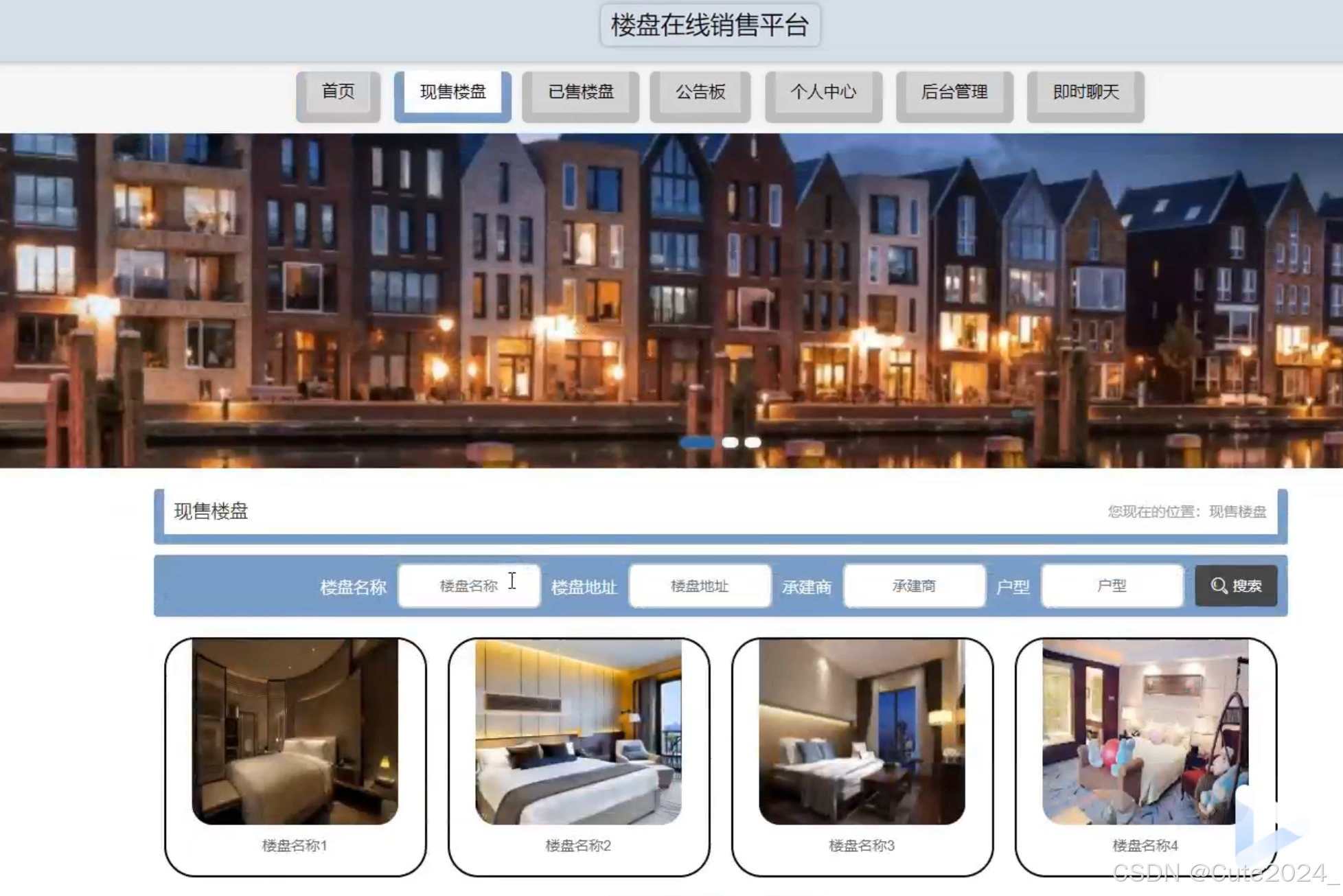Open 楼盘名称2 property thumbnail
This screenshot has width=1343, height=896.
[578, 732]
